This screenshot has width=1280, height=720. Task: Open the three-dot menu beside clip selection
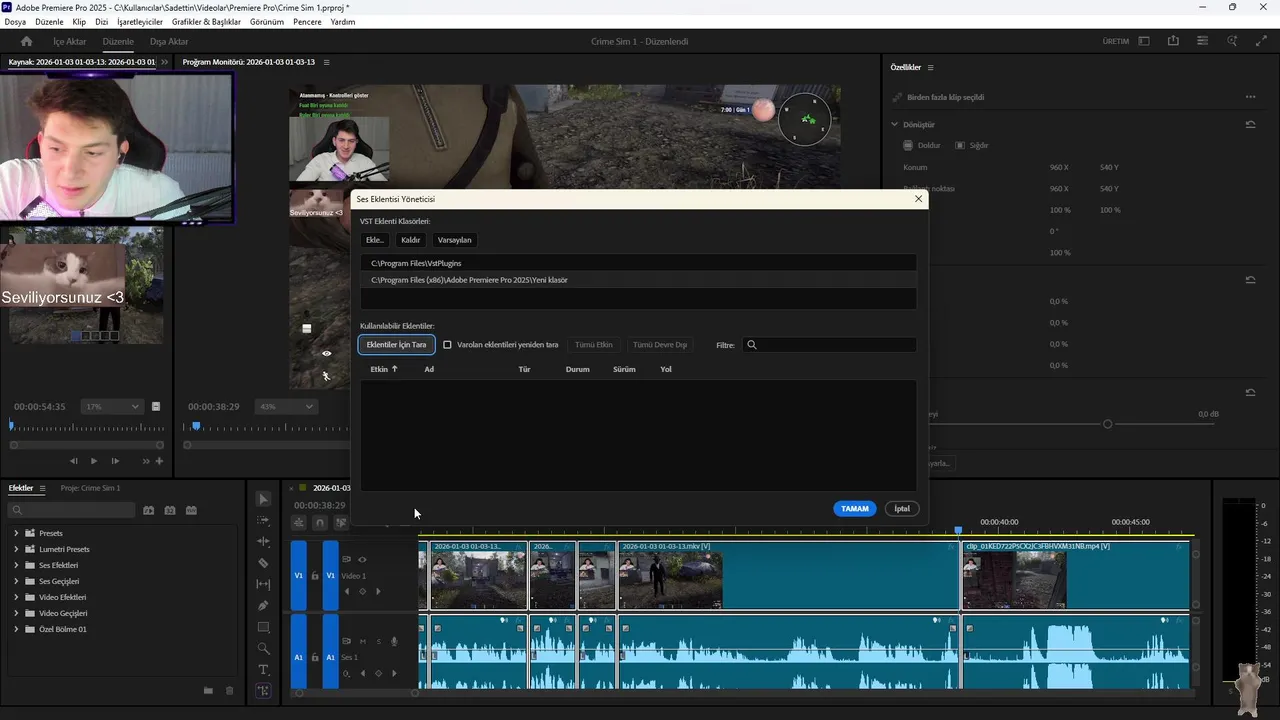pyautogui.click(x=1250, y=97)
